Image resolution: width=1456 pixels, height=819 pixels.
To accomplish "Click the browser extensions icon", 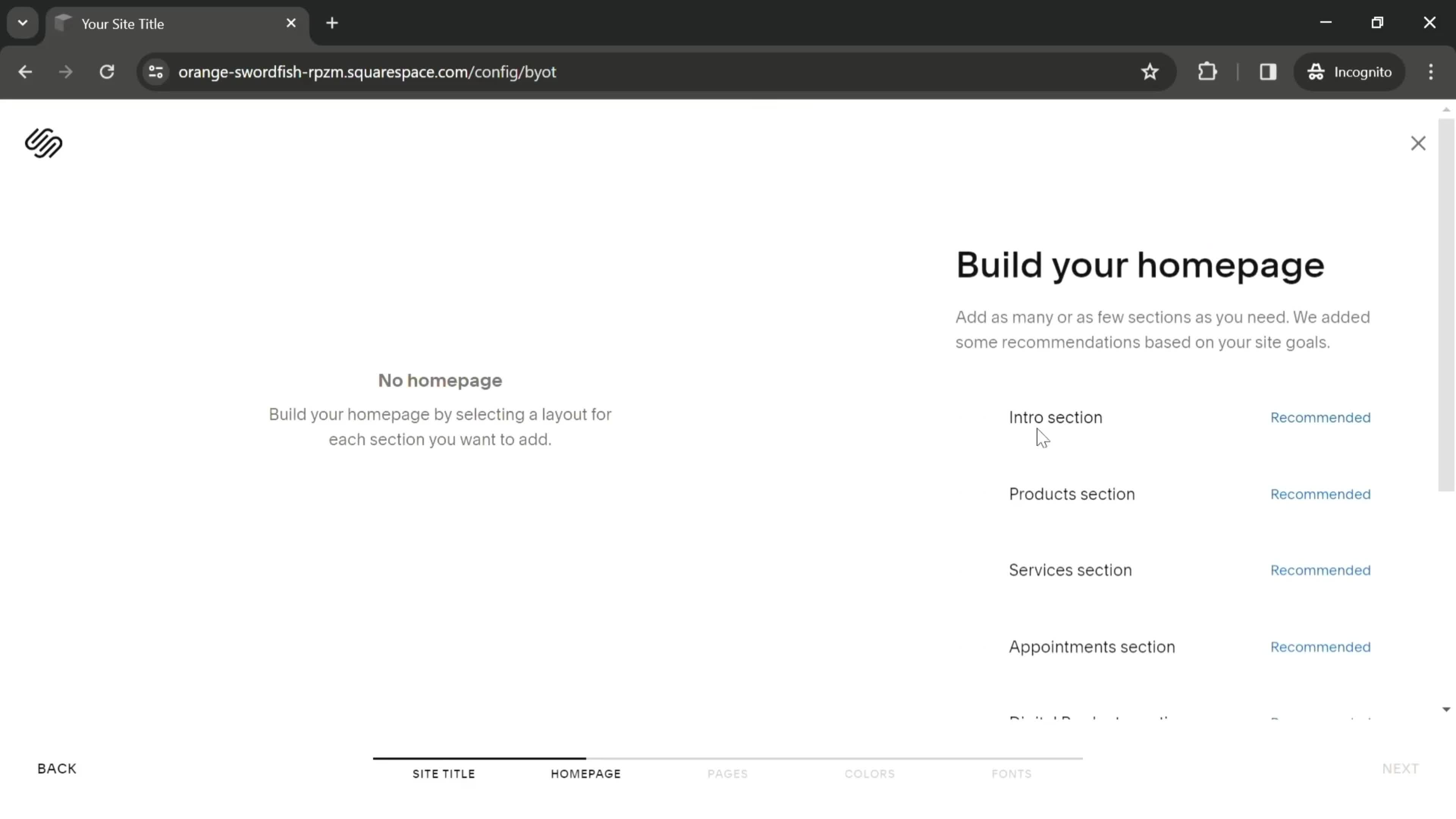I will [1207, 71].
